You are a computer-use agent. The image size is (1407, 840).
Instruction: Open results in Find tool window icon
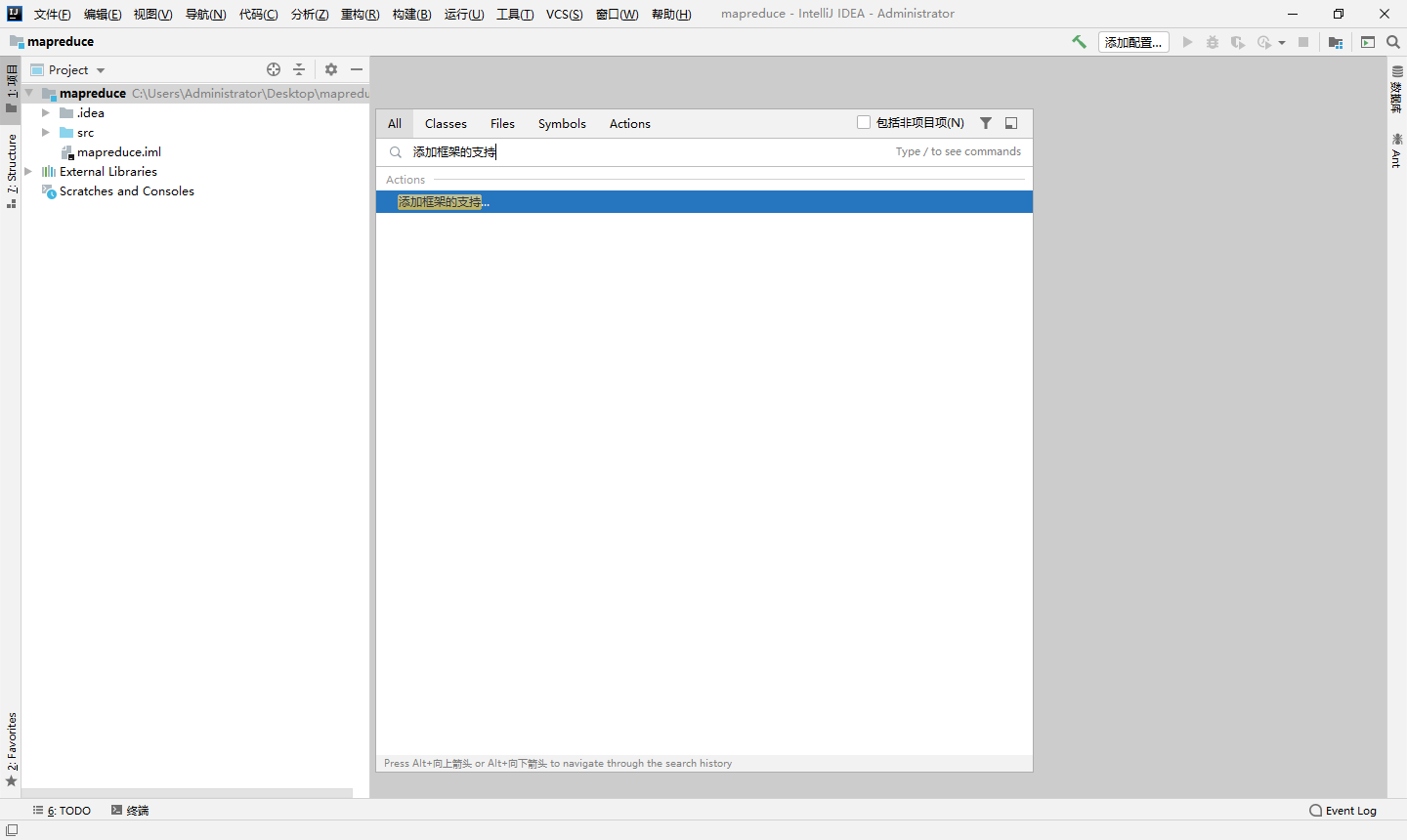tap(1011, 123)
